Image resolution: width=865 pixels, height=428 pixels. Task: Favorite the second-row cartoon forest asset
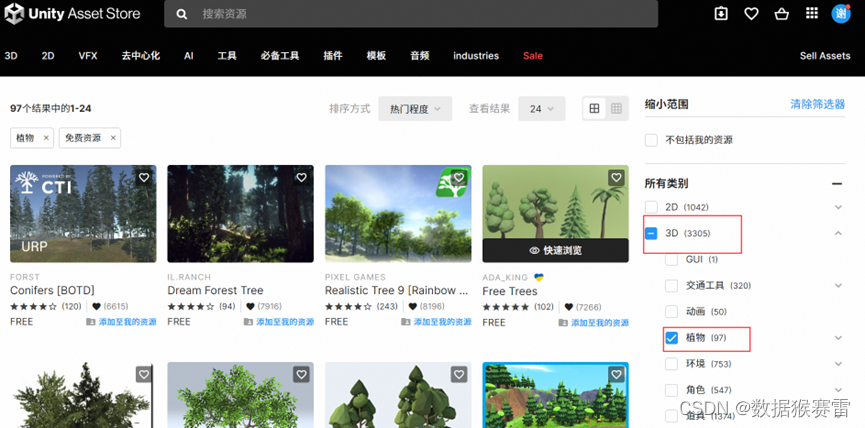pyautogui.click(x=616, y=374)
